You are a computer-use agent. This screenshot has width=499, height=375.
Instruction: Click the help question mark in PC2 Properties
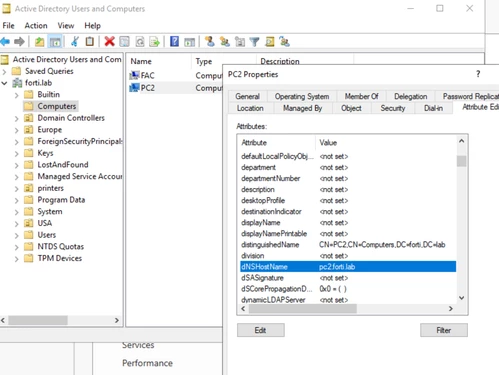[478, 74]
